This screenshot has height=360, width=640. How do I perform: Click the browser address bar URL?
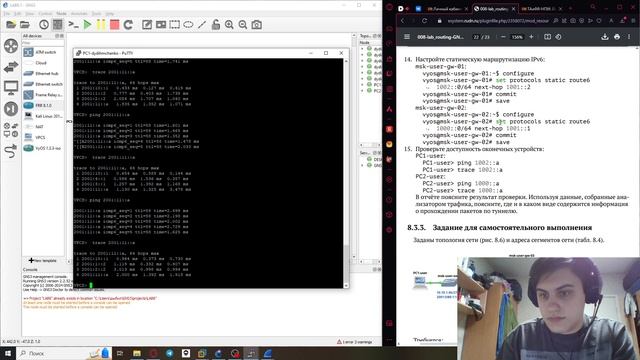[498, 20]
